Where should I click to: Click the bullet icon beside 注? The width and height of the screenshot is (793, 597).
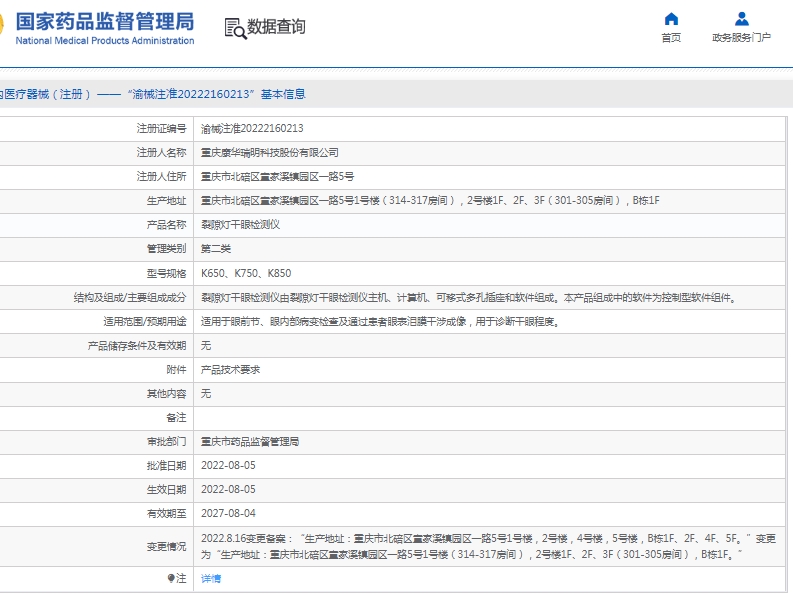[x=171, y=578]
